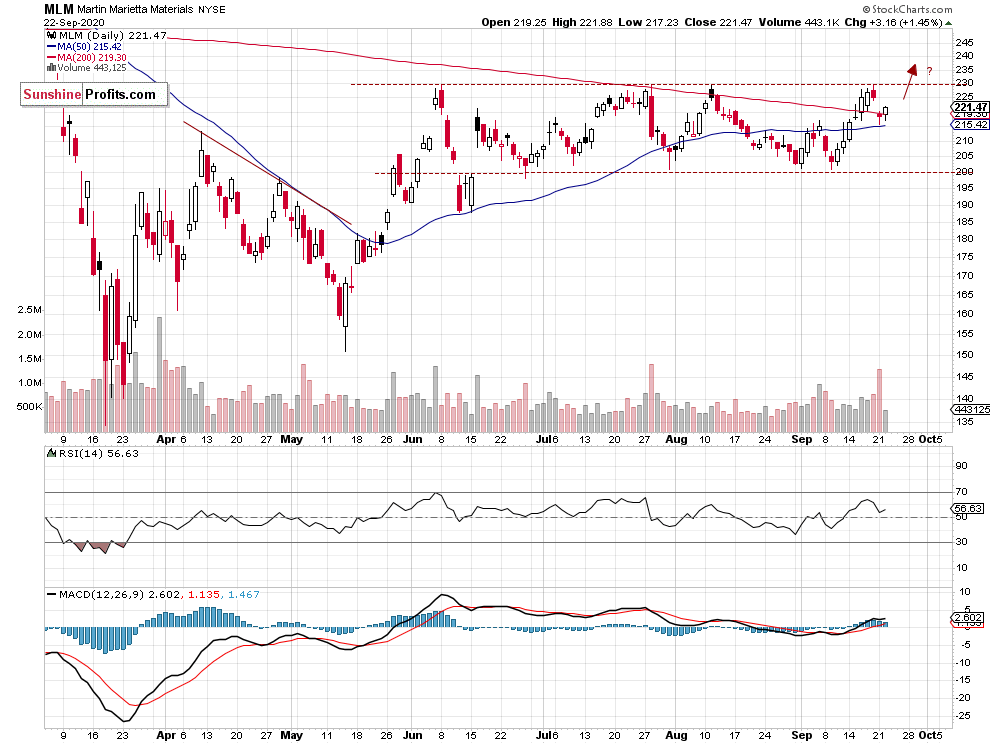Image resolution: width=990 pixels, height=744 pixels.
Task: Click the volume bars icon in the legend
Action: tap(52, 68)
